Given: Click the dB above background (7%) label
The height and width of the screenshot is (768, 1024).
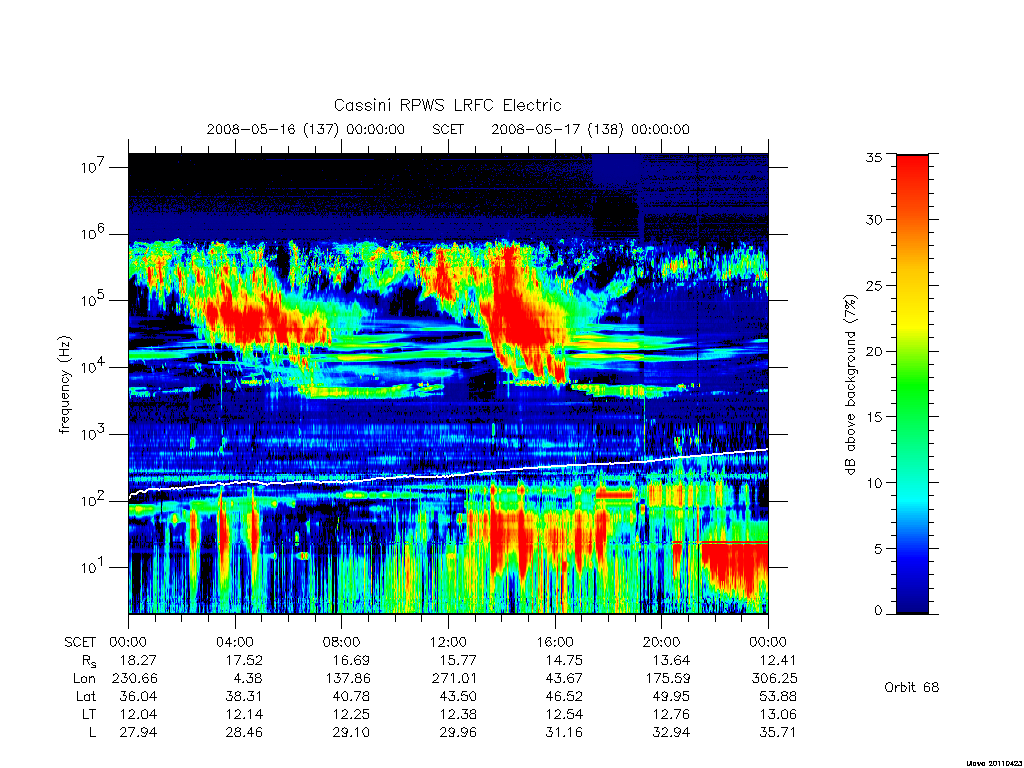Looking at the screenshot, I should 849,385.
